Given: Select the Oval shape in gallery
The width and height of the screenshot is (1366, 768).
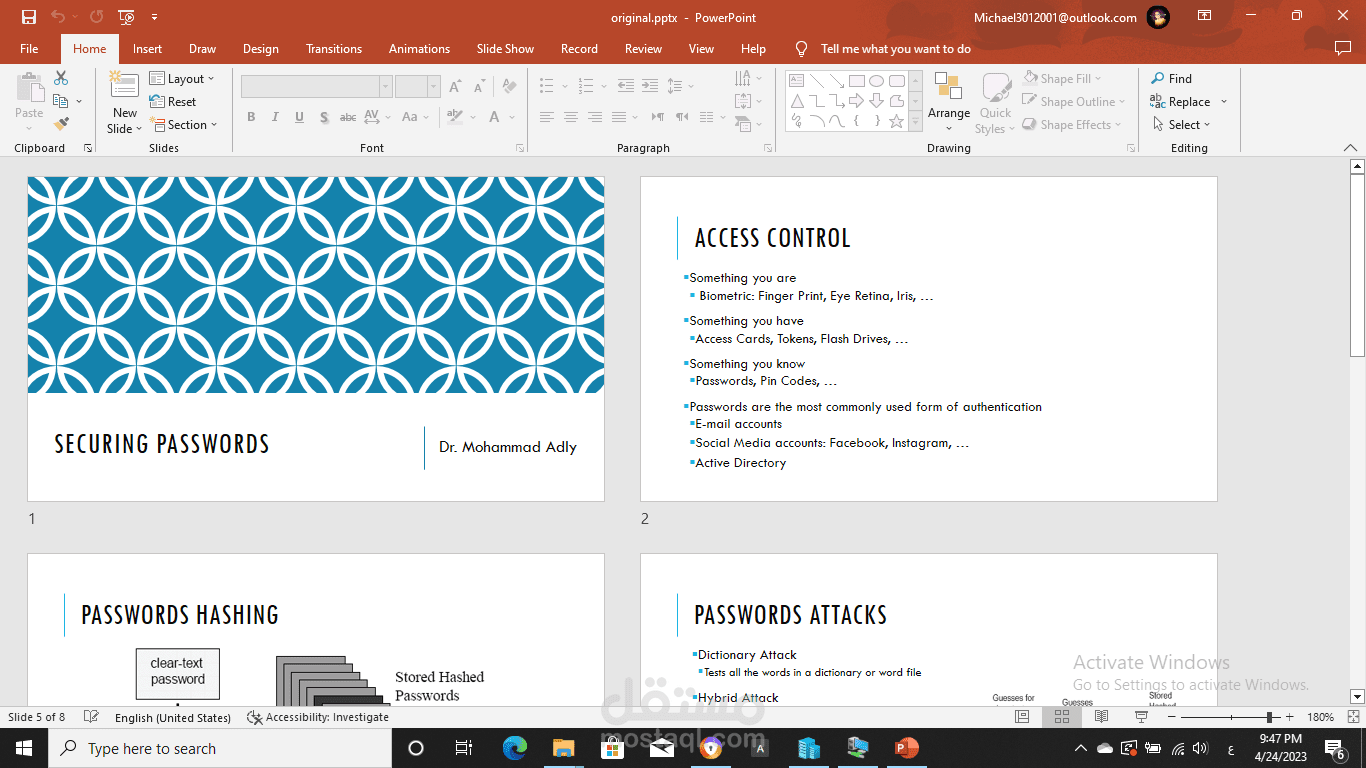Looking at the screenshot, I should coord(877,80).
